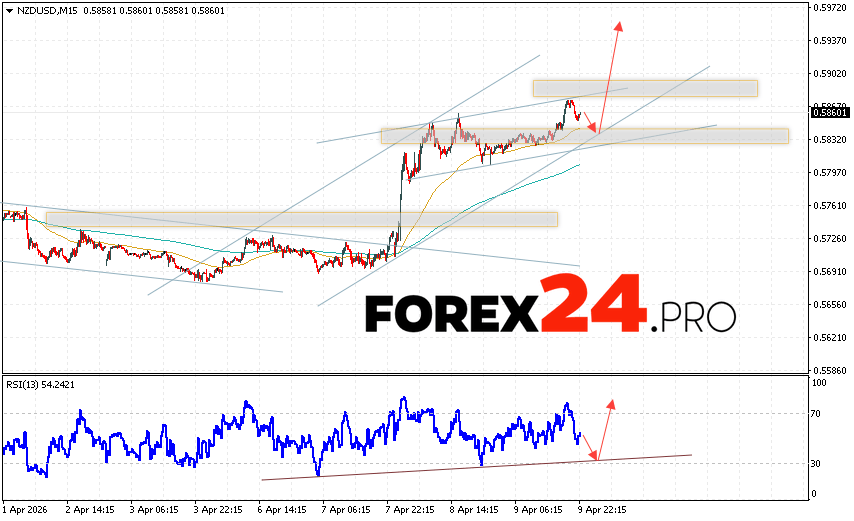Click the FOREX24.PRO logo watermark
854x521 pixels.
coord(550,314)
